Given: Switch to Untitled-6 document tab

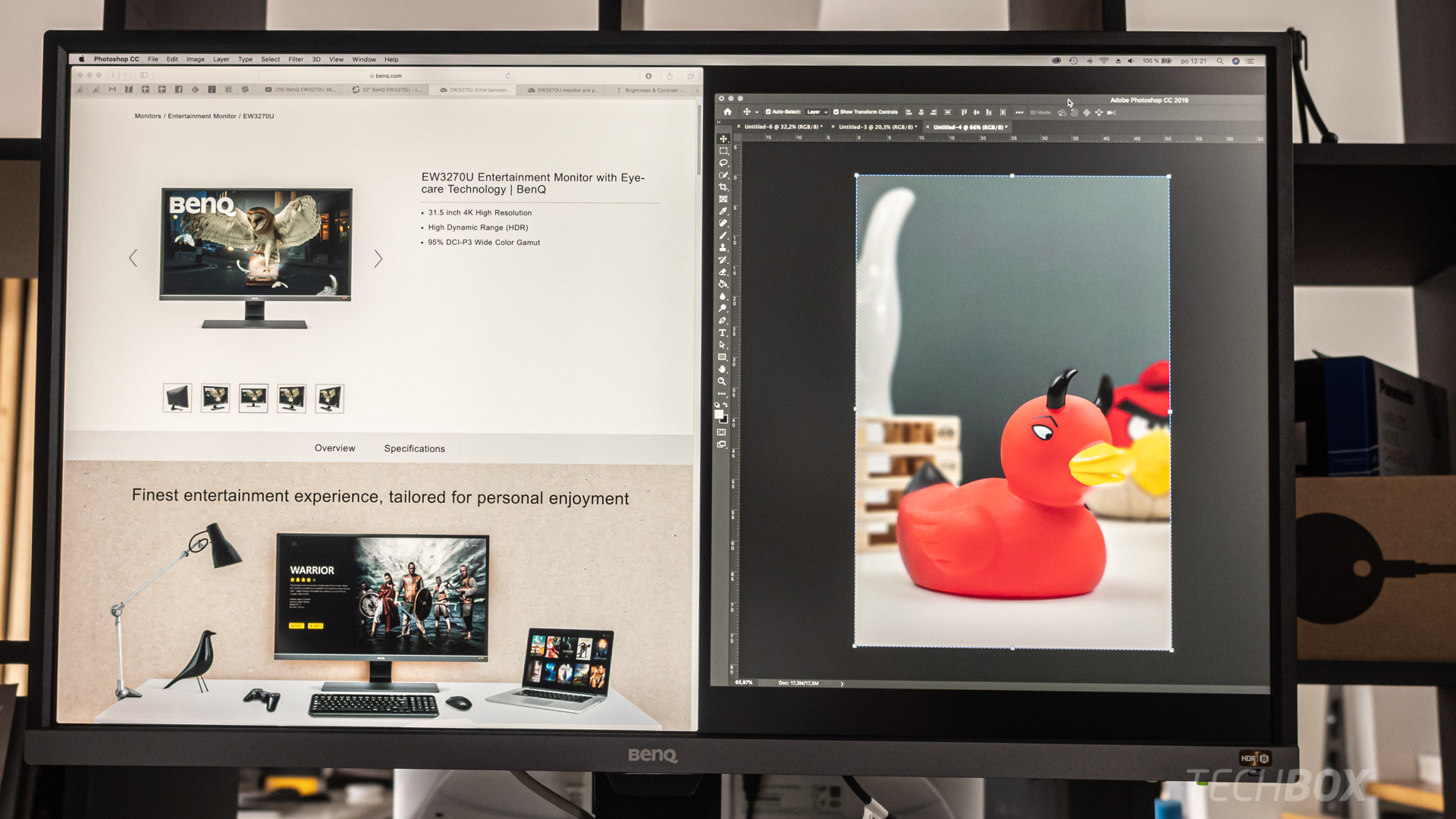Looking at the screenshot, I should coord(783,127).
